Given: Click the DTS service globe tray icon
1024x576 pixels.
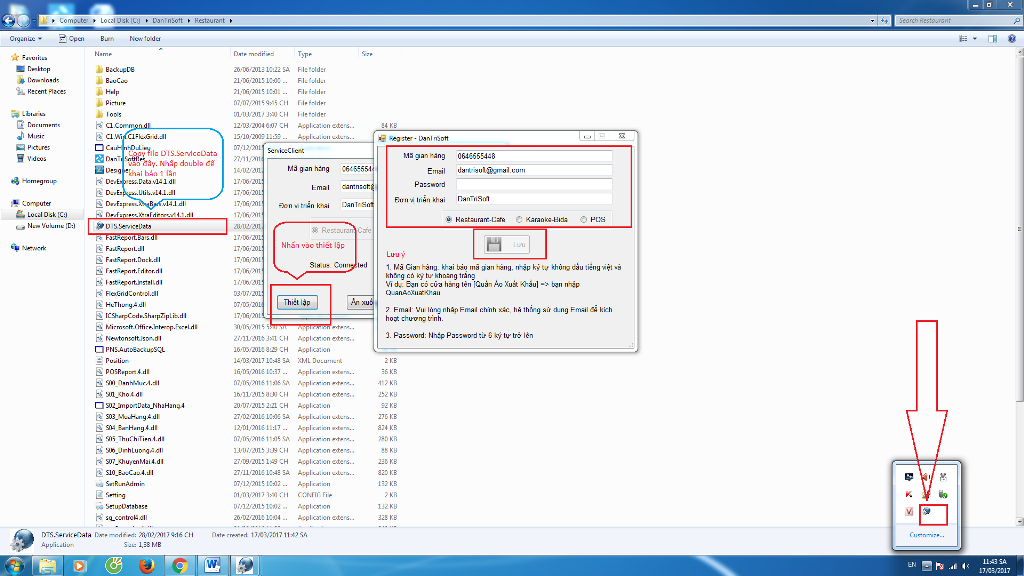Looking at the screenshot, I should (927, 512).
